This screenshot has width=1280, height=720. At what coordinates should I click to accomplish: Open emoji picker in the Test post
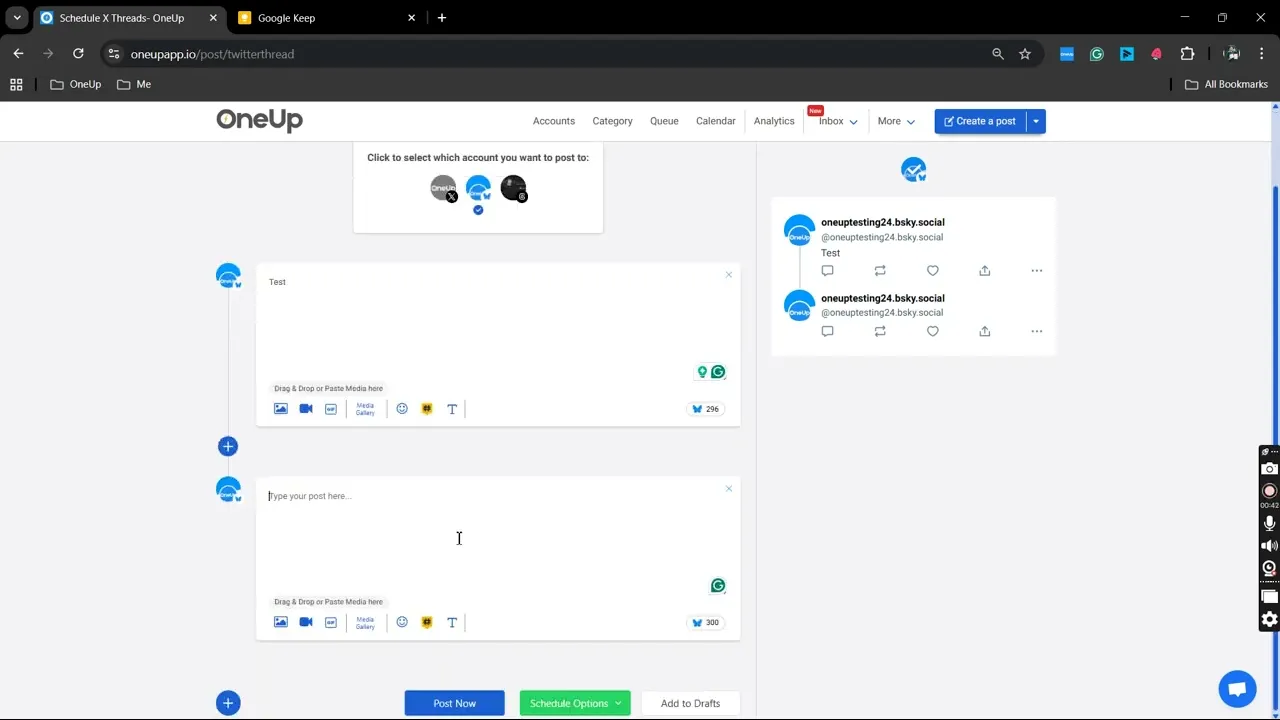click(402, 409)
